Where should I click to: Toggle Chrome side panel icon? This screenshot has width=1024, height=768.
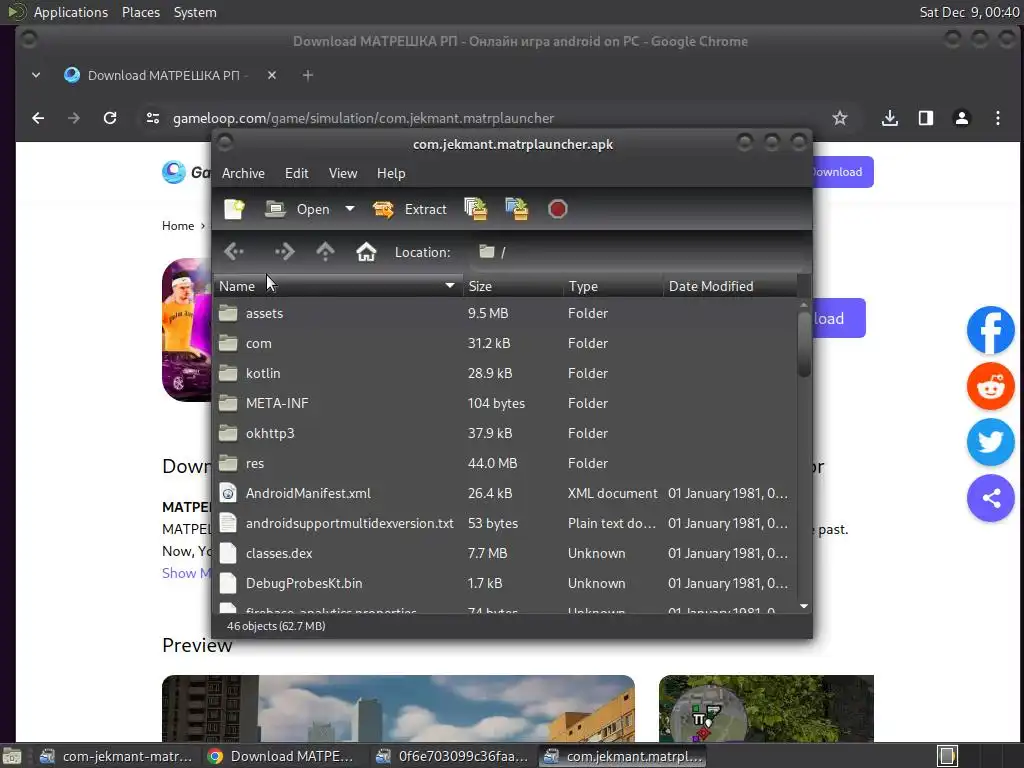(x=925, y=118)
